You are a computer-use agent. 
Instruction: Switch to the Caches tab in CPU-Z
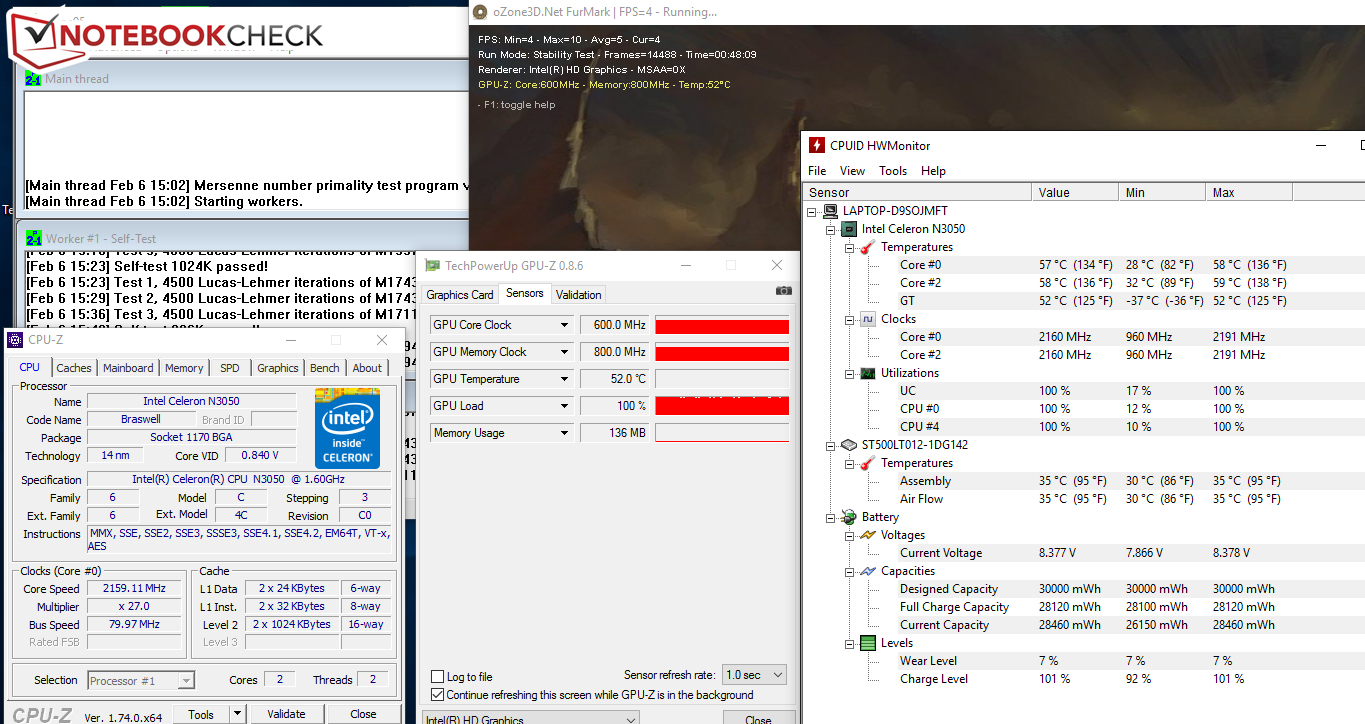[74, 368]
